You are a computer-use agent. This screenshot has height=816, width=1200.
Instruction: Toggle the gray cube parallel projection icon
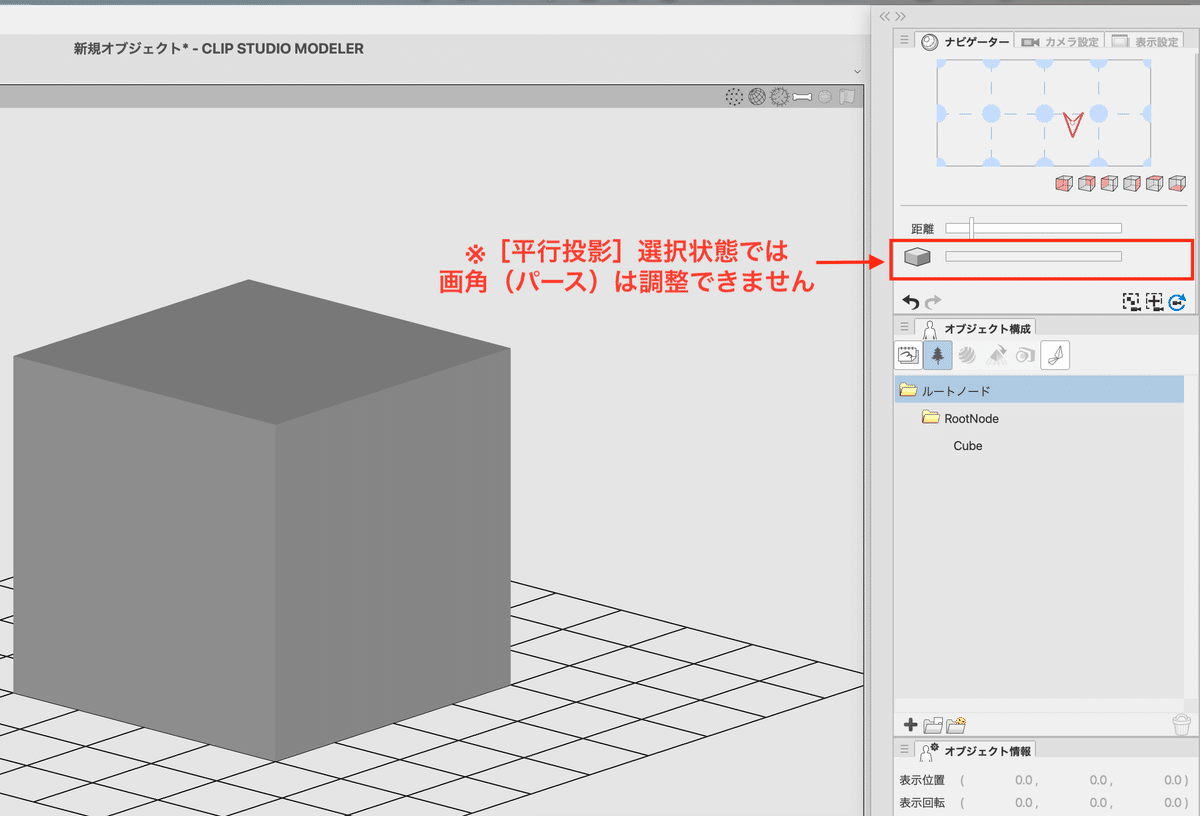pyautogui.click(x=917, y=257)
